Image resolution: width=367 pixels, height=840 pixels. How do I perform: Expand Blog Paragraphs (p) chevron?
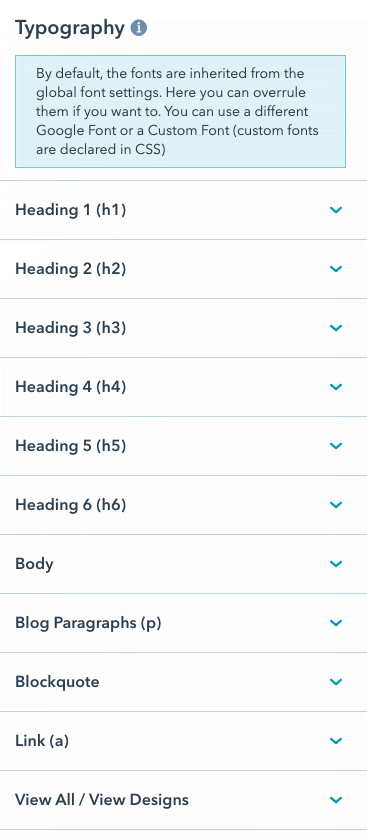coord(336,622)
